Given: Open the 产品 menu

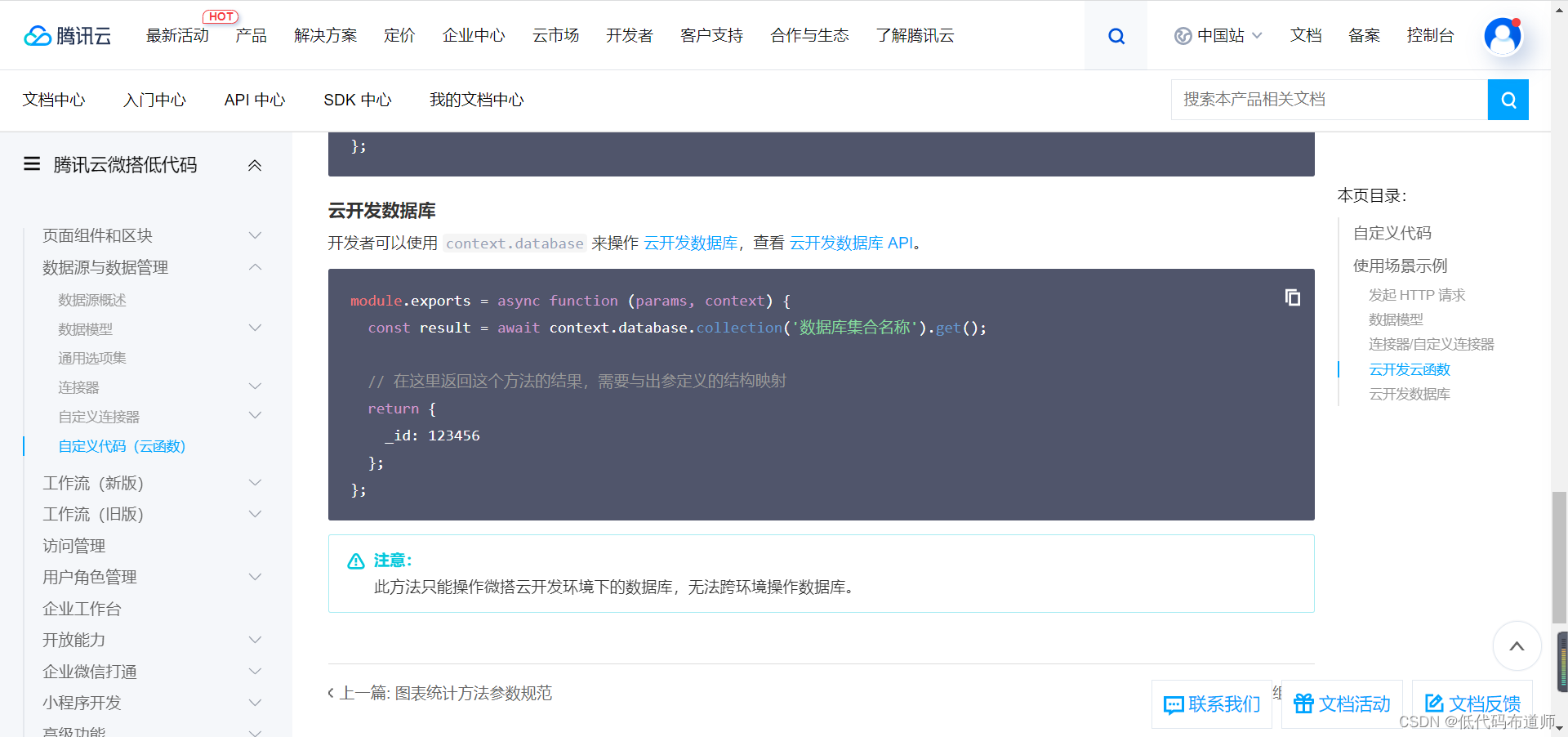Looking at the screenshot, I should pyautogui.click(x=251, y=36).
